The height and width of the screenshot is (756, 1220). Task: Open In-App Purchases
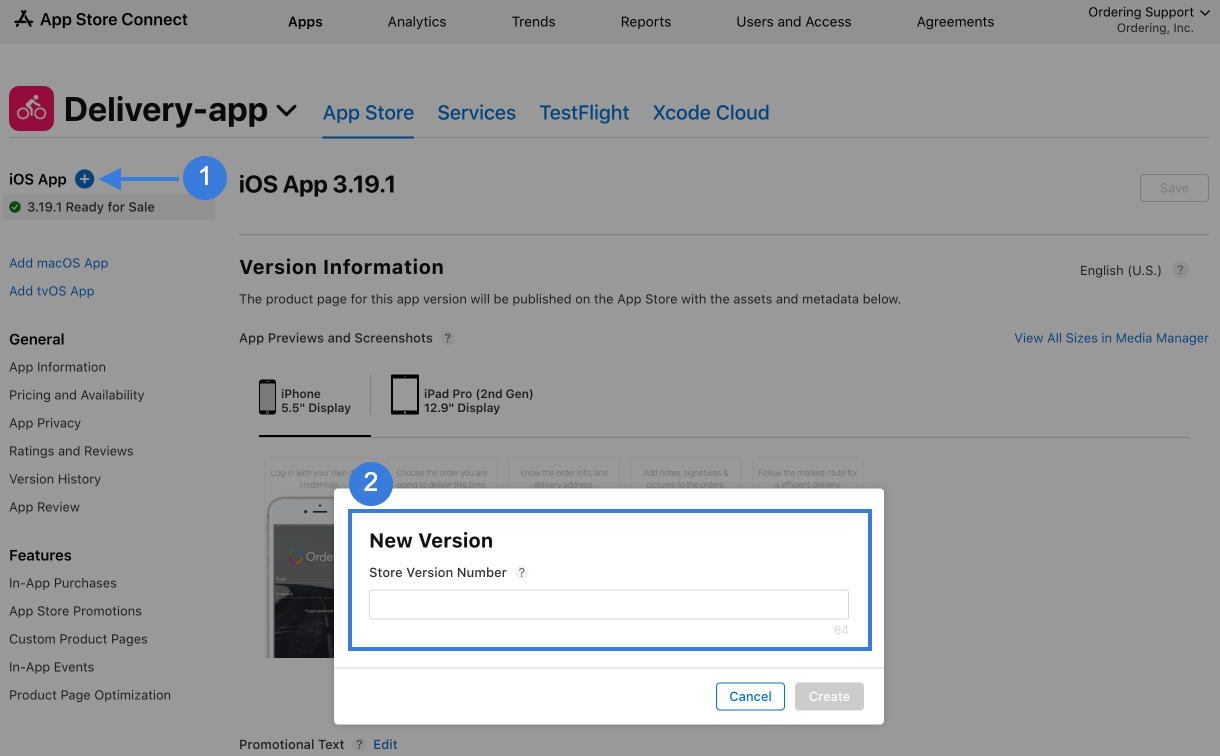coord(63,583)
